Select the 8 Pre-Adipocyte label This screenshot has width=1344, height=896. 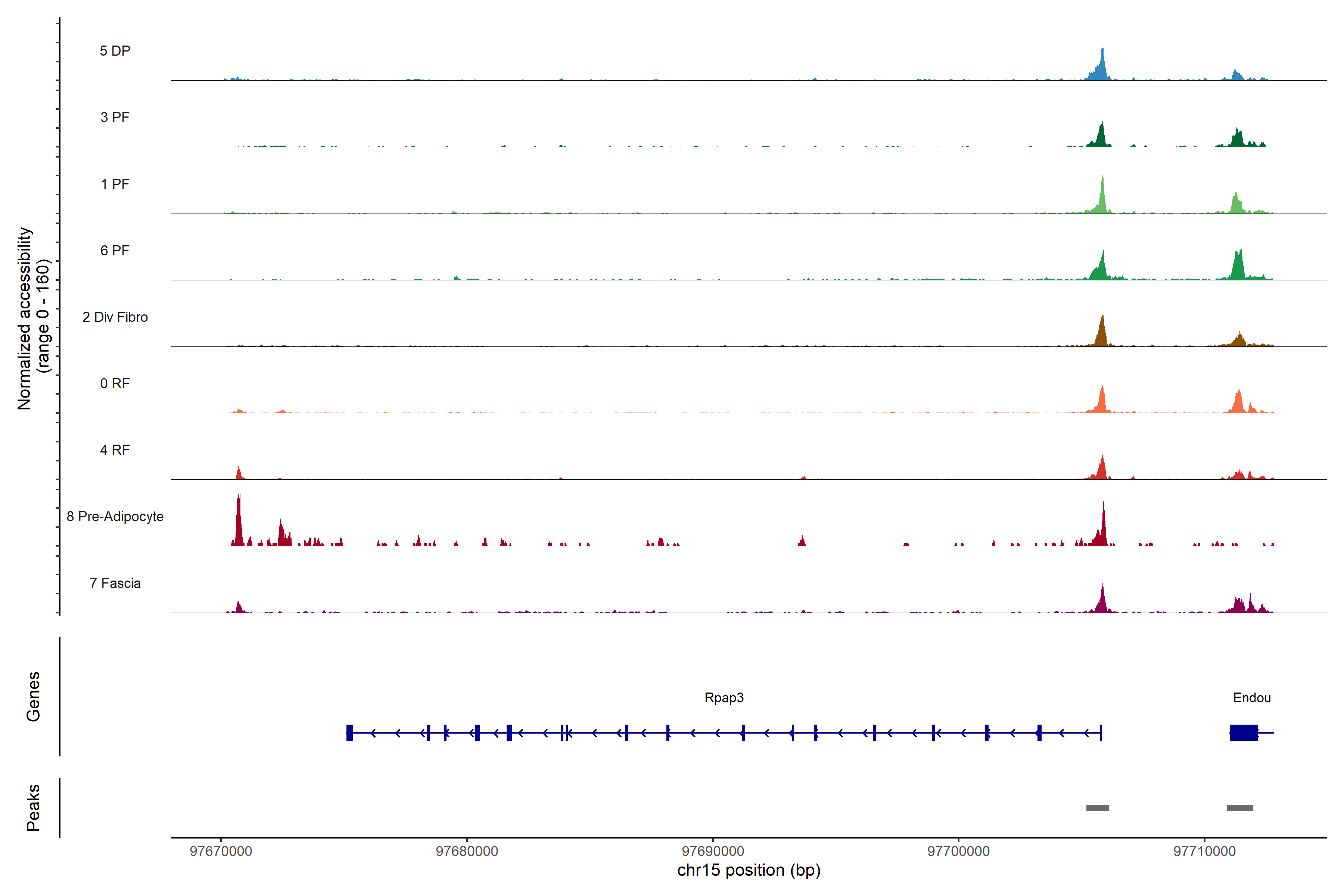coord(115,517)
